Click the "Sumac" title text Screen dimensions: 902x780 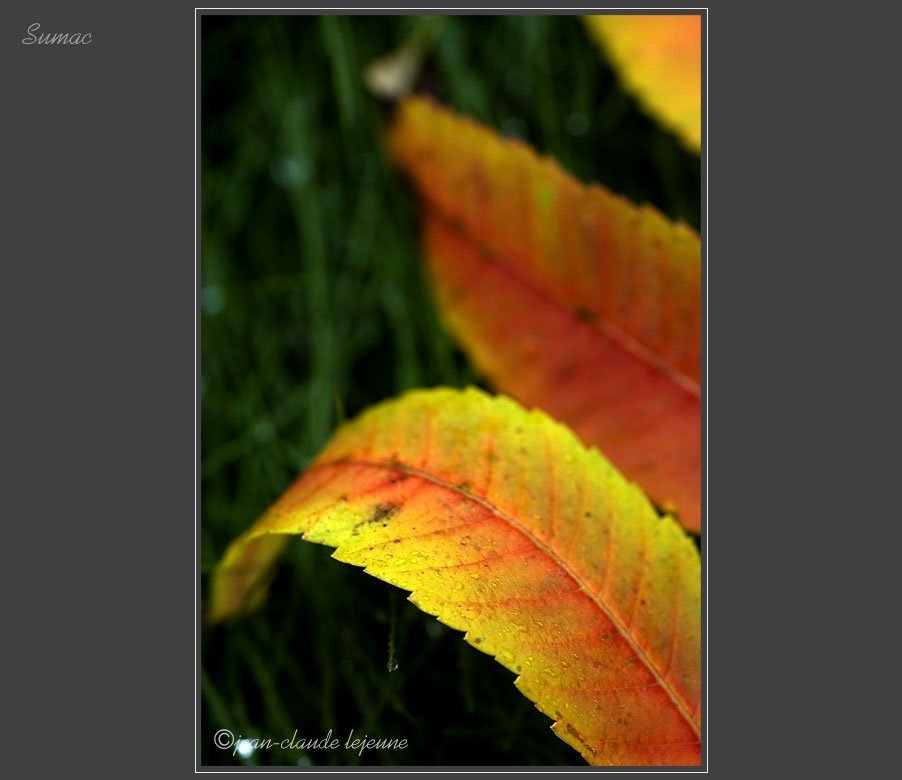pyautogui.click(x=56, y=35)
